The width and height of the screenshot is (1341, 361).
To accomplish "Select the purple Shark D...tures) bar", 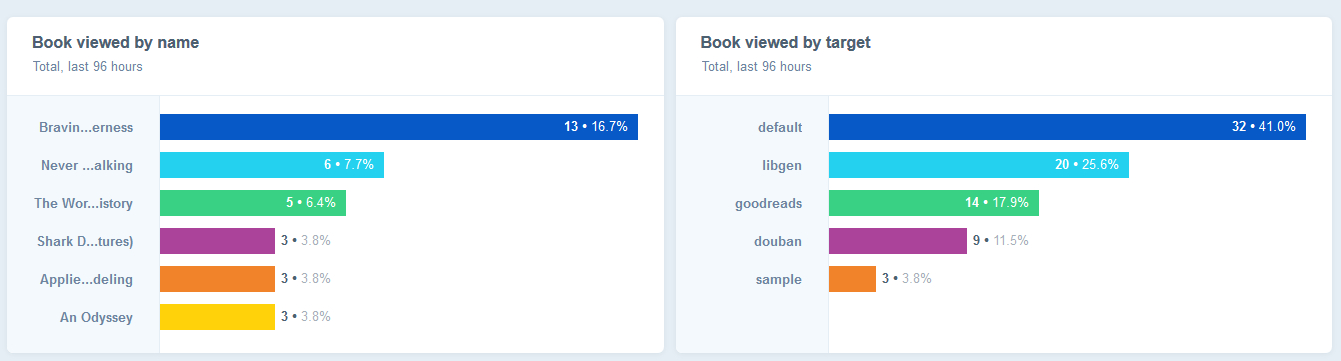I will tap(217, 241).
